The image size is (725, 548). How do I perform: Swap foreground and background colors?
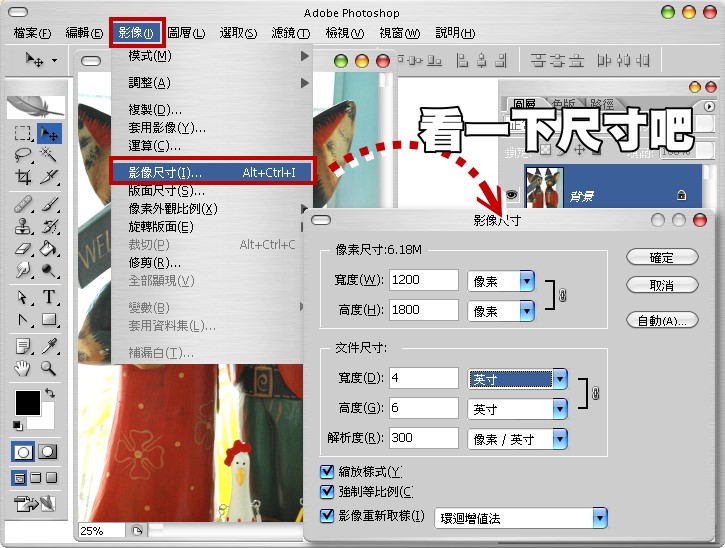point(50,394)
